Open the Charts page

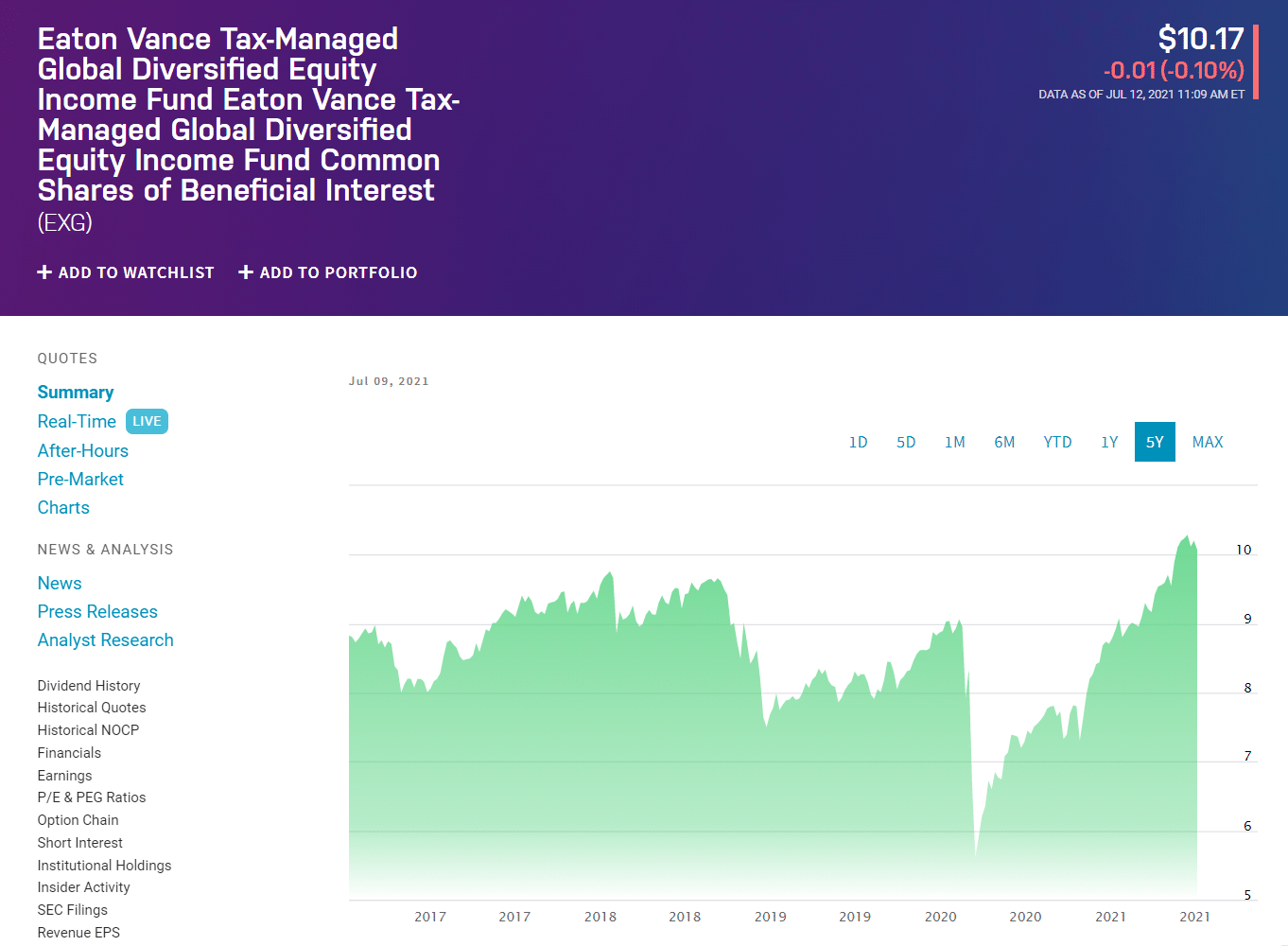point(63,507)
